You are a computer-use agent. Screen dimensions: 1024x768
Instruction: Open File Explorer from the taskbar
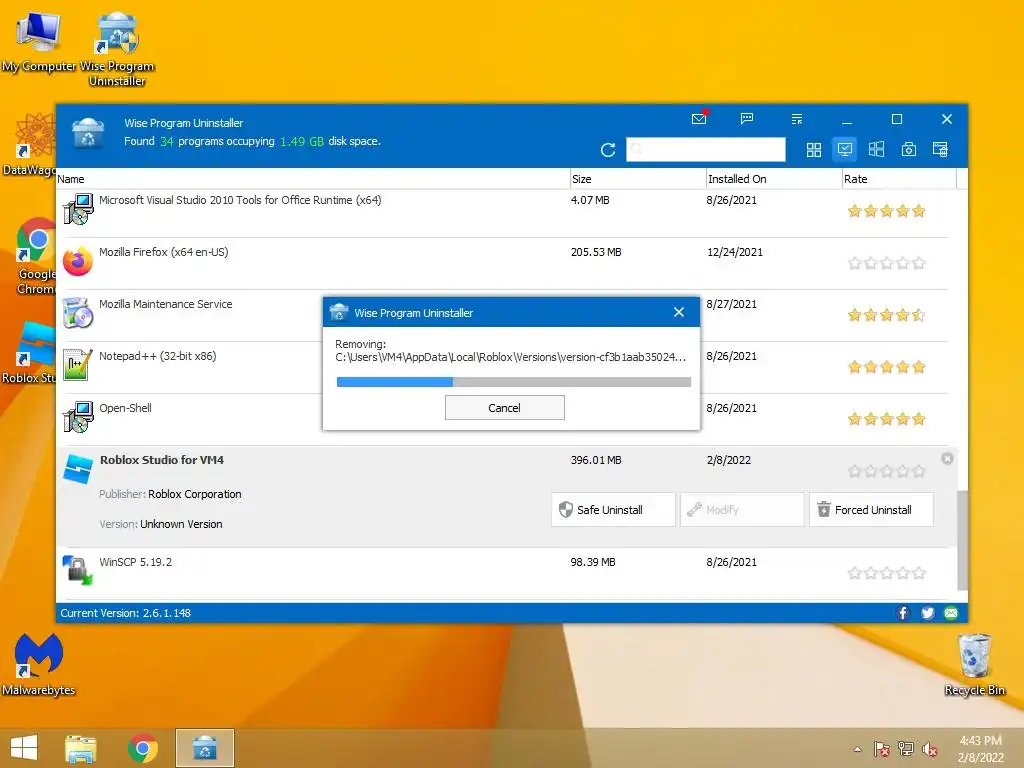point(80,748)
